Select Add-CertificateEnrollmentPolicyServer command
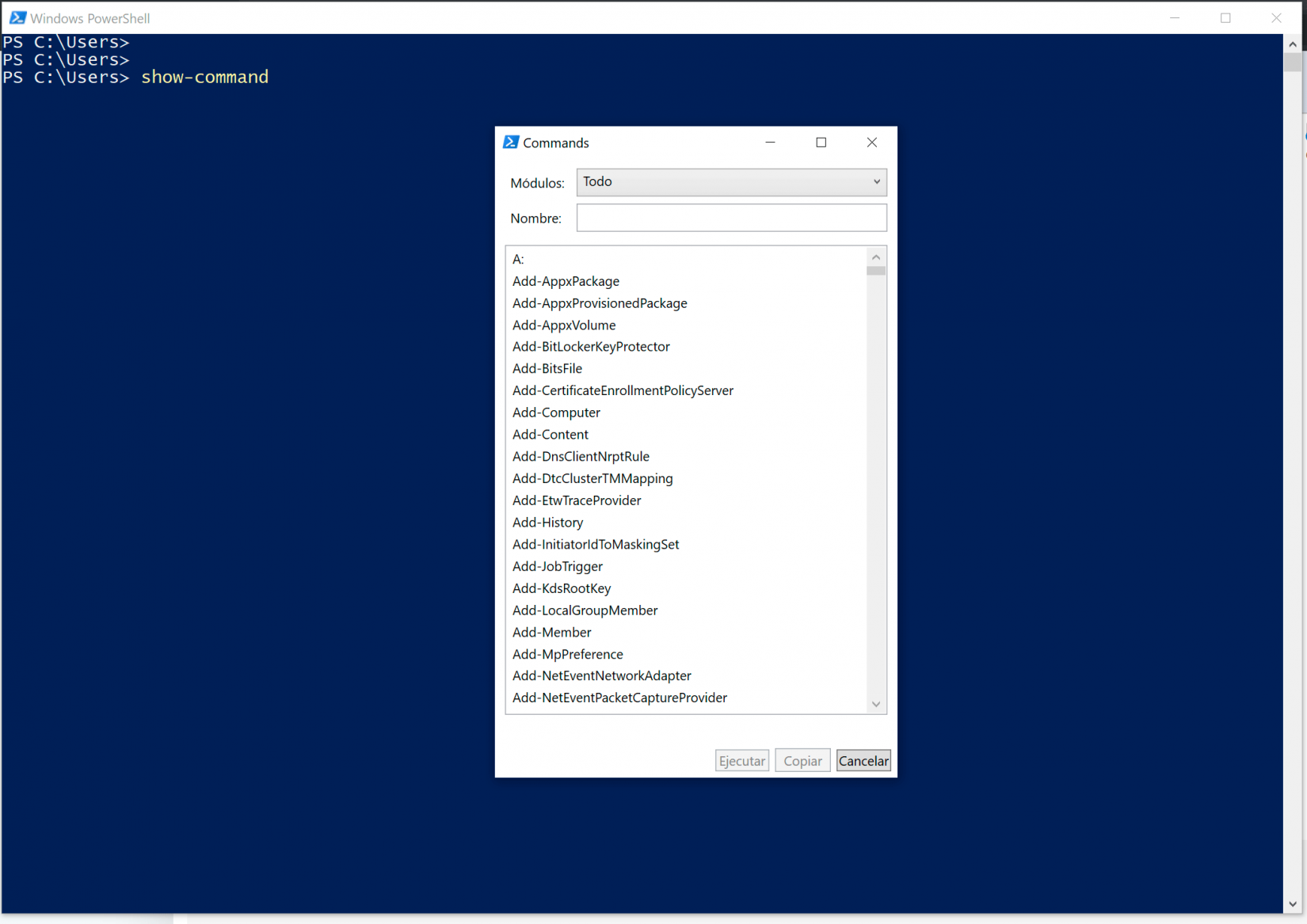 coord(623,391)
